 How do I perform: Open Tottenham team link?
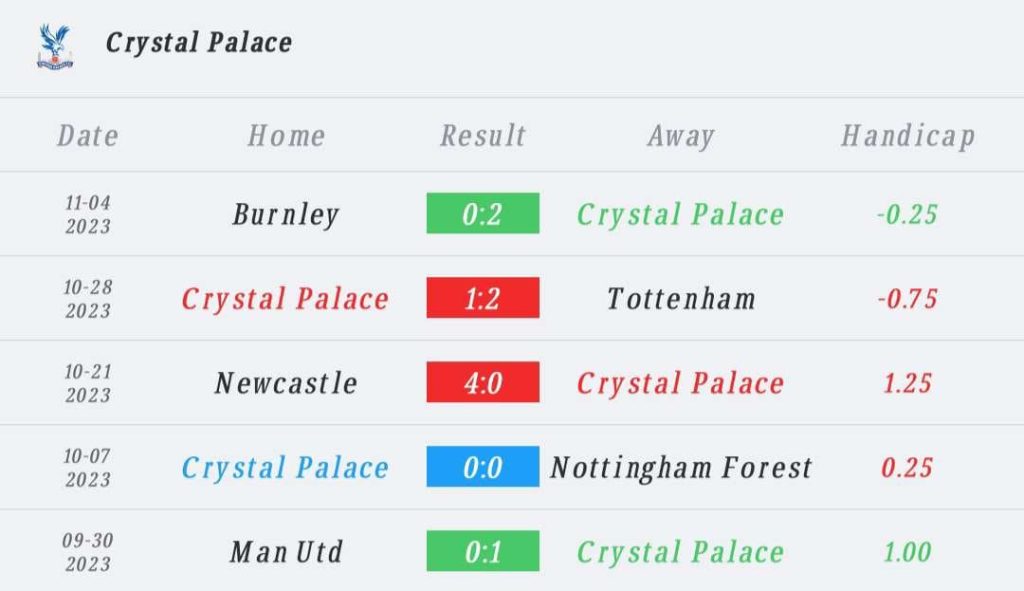(681, 299)
